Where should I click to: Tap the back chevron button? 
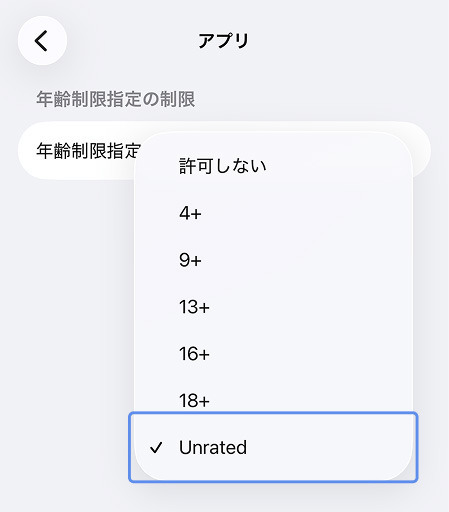(x=42, y=41)
